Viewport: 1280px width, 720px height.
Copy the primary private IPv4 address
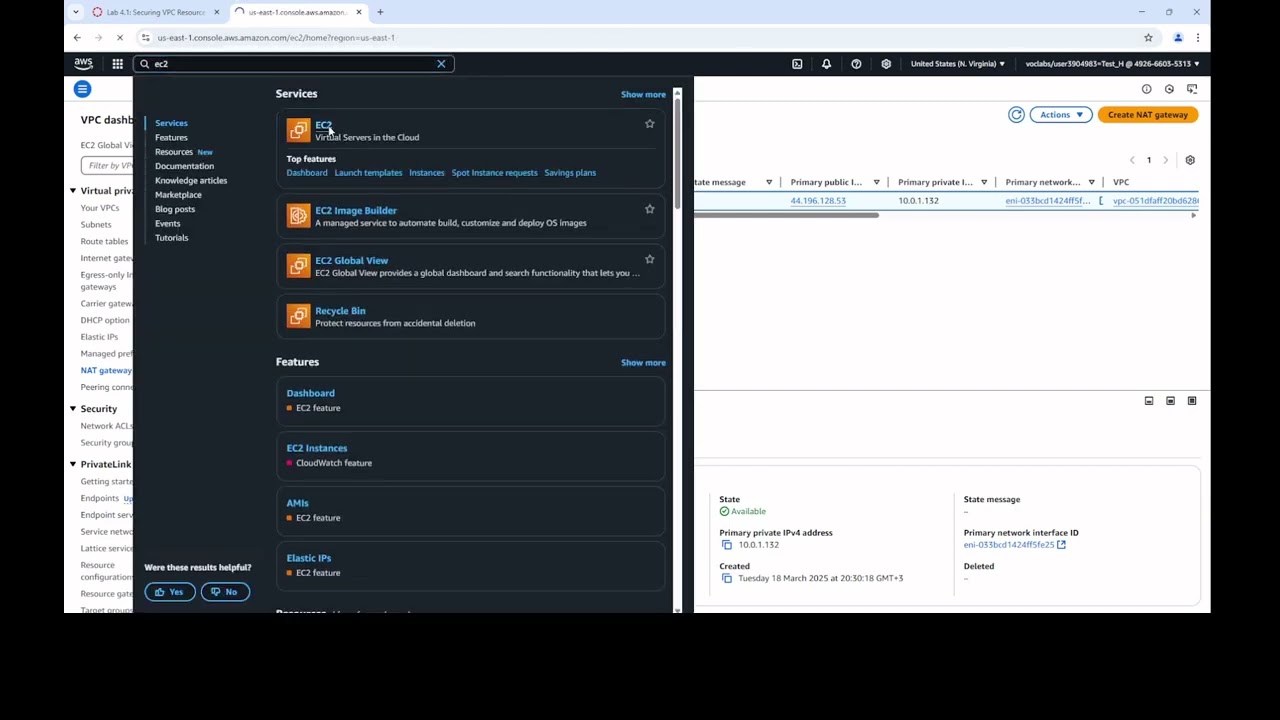pyautogui.click(x=727, y=545)
